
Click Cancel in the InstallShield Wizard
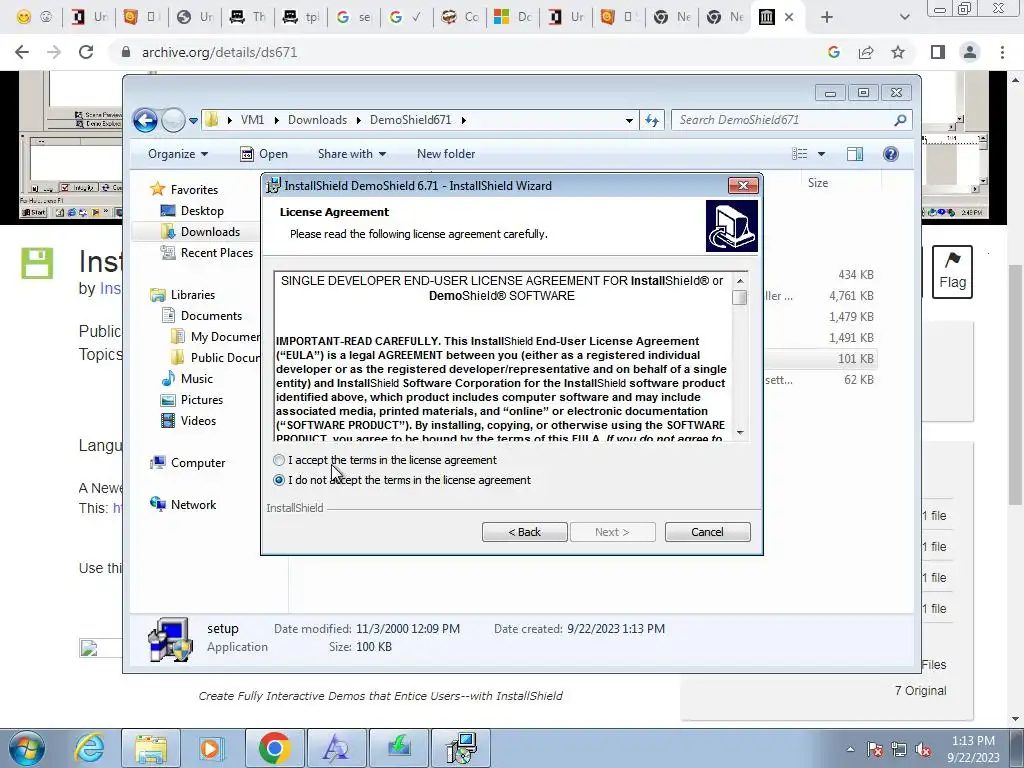707,532
